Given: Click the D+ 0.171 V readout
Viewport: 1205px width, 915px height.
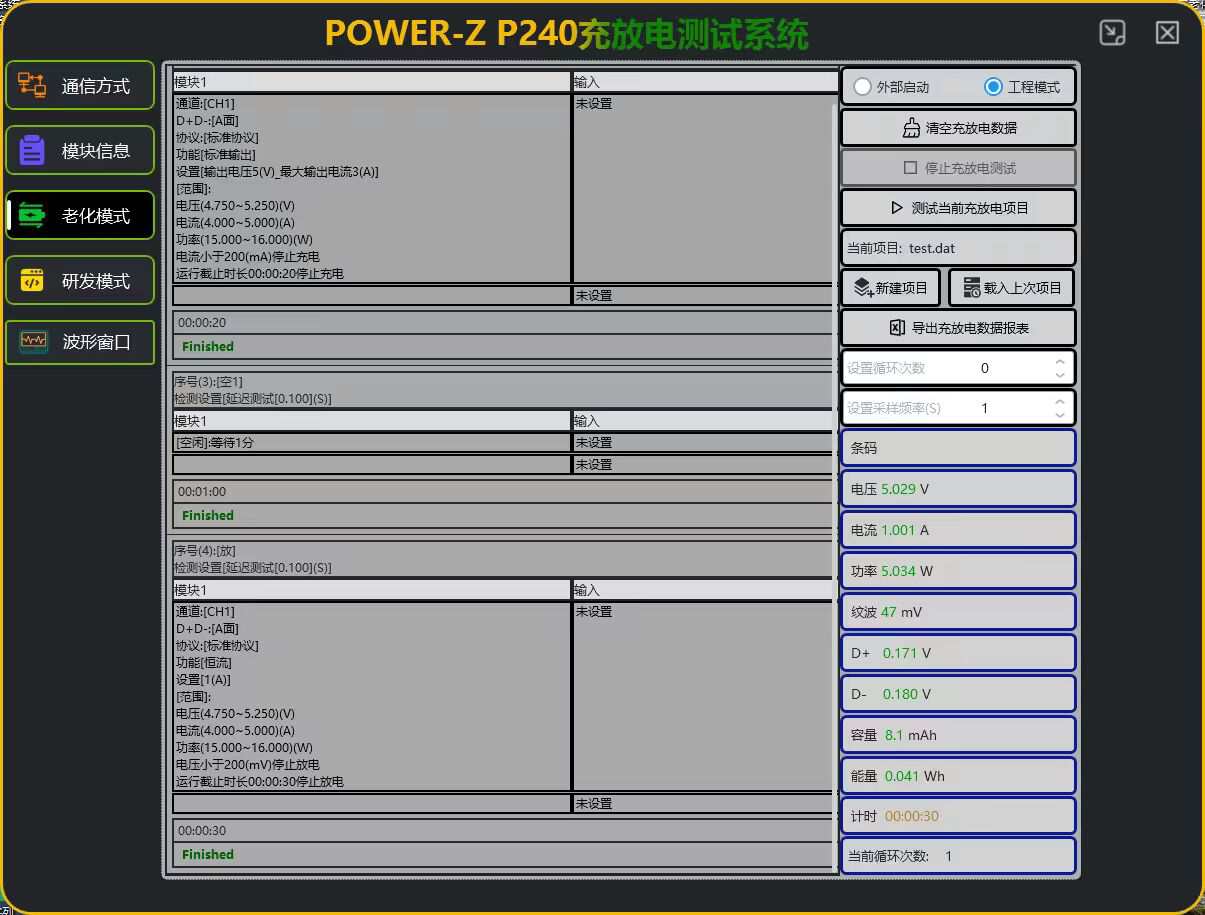Looking at the screenshot, I should pyautogui.click(x=958, y=653).
